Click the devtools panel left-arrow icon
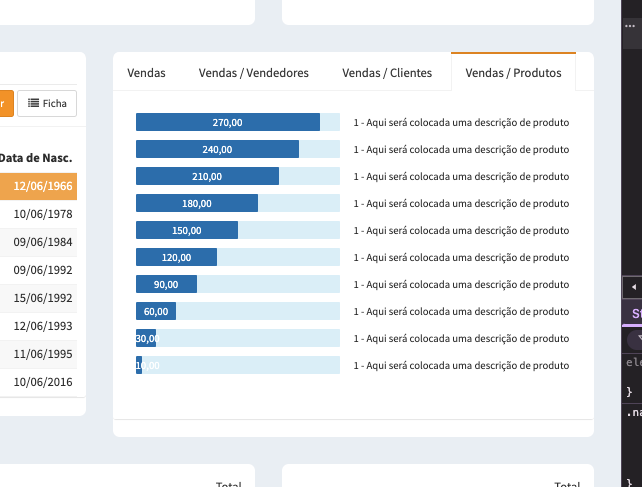The height and width of the screenshot is (487, 642). point(632,287)
